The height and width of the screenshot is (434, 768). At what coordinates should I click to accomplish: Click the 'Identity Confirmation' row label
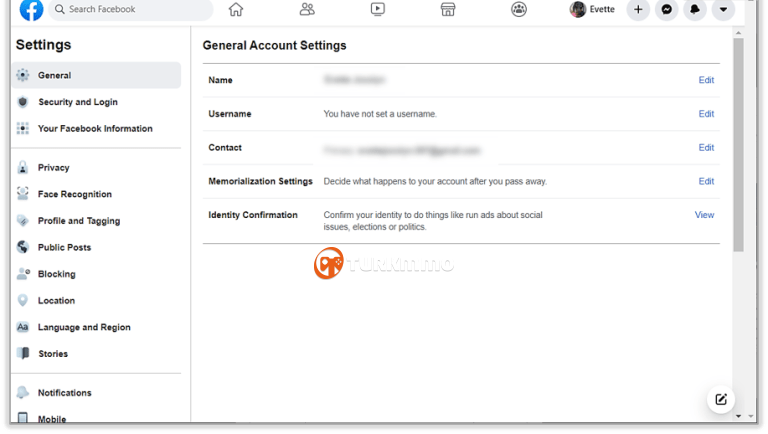(x=253, y=215)
